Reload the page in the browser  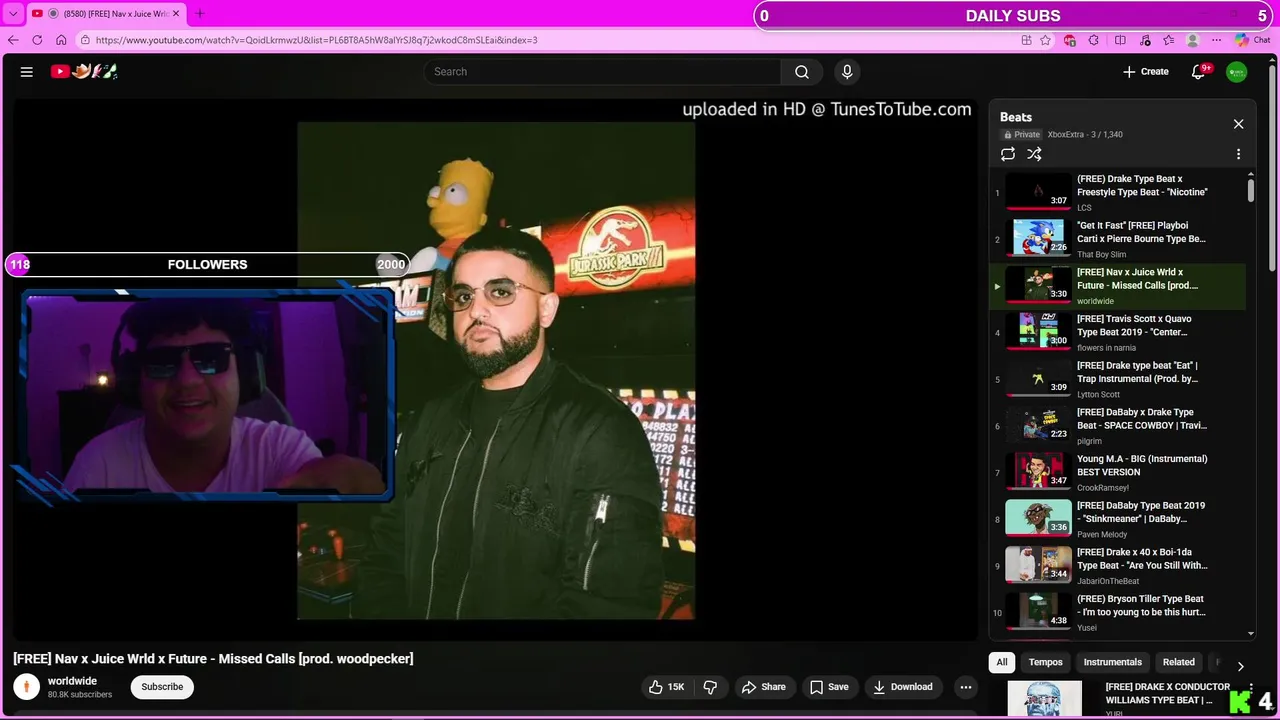pyautogui.click(x=37, y=40)
